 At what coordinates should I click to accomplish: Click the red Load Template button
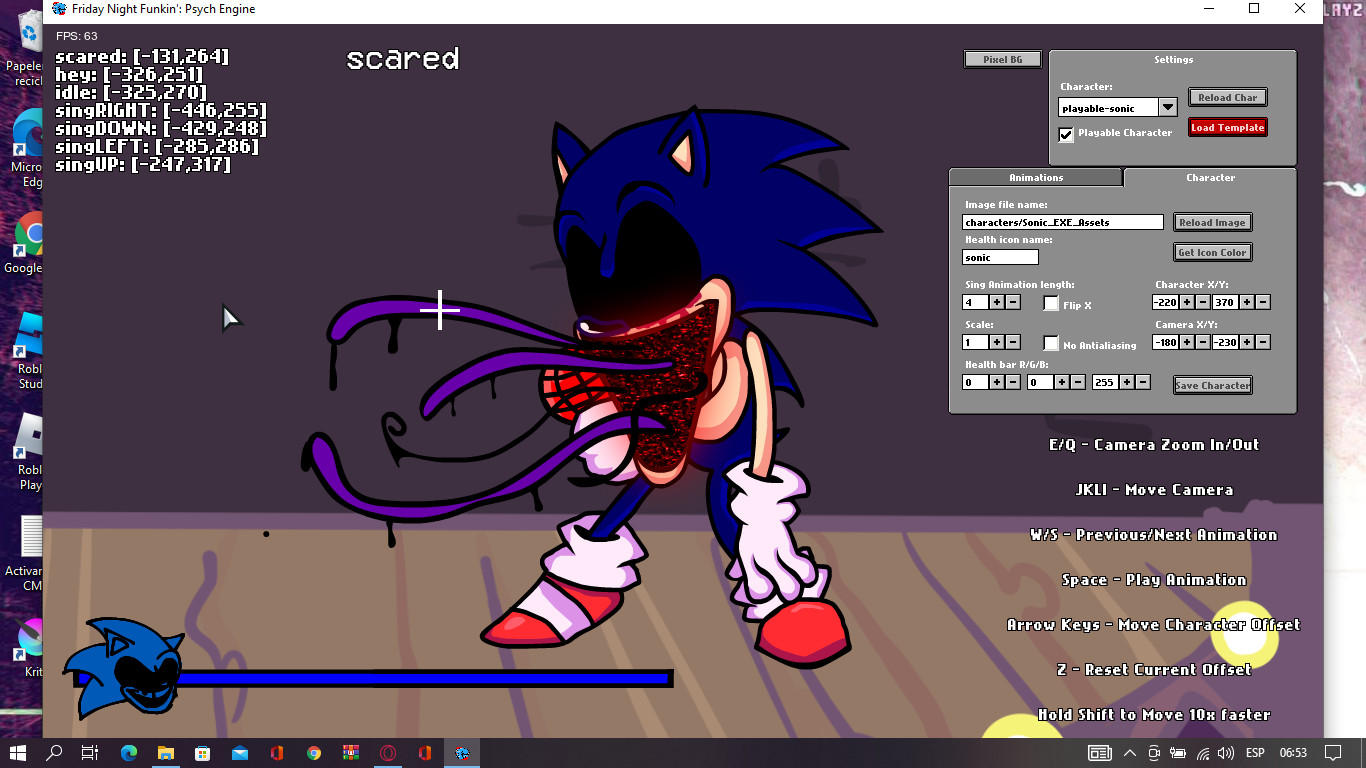(x=1228, y=127)
